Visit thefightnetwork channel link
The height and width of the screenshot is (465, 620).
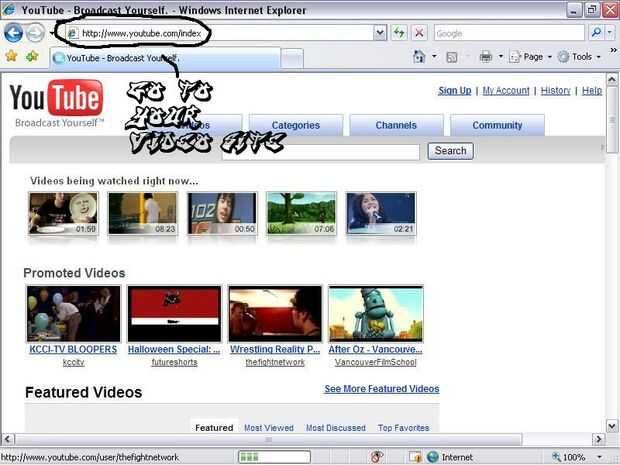pos(275,362)
